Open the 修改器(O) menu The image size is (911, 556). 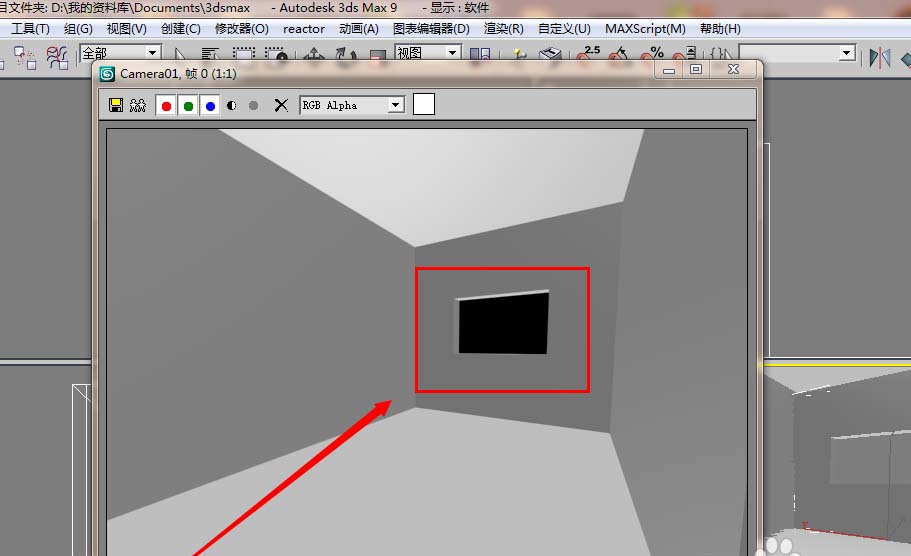click(x=242, y=28)
